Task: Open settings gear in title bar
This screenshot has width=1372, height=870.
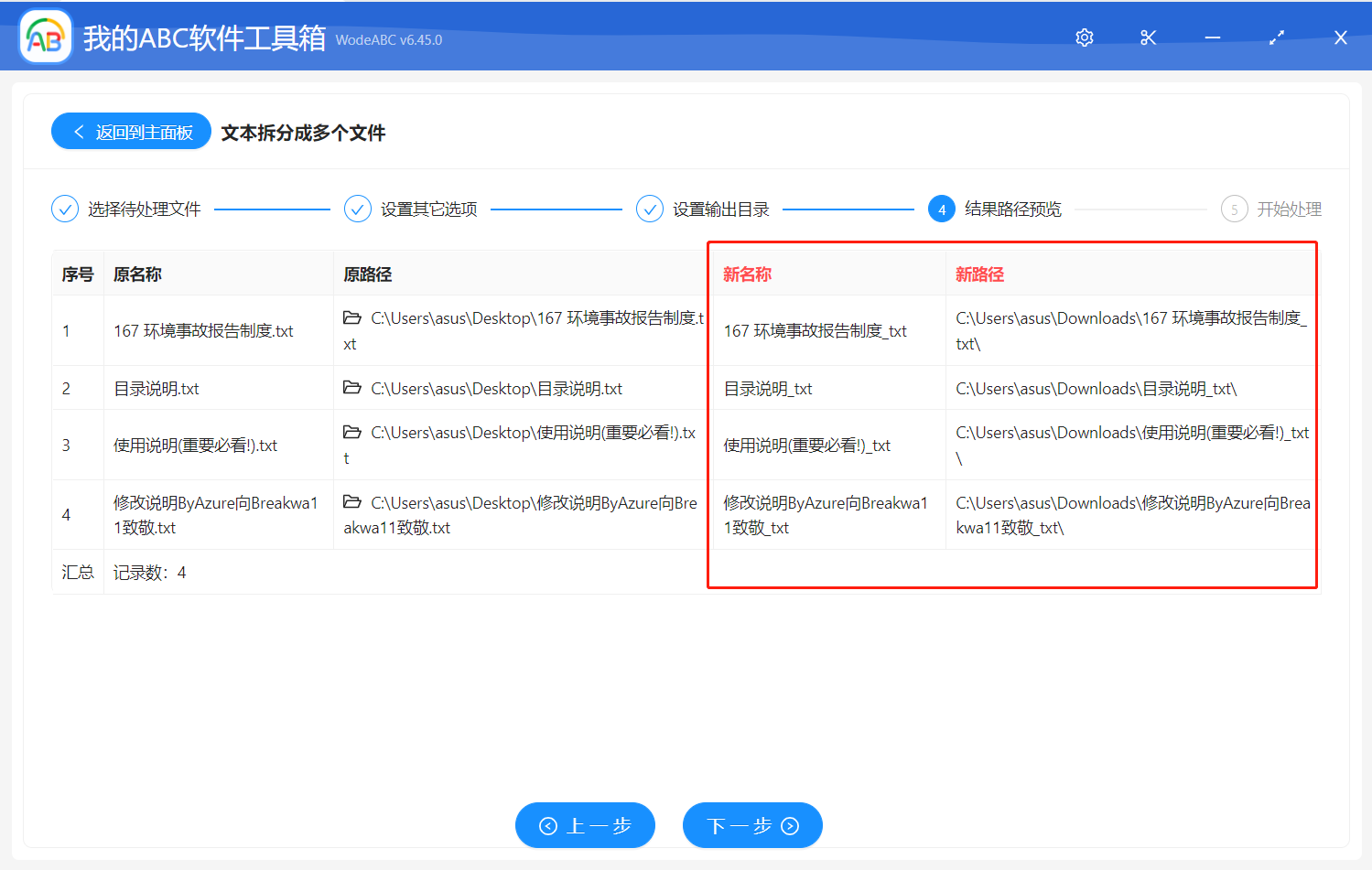Action: (x=1085, y=38)
